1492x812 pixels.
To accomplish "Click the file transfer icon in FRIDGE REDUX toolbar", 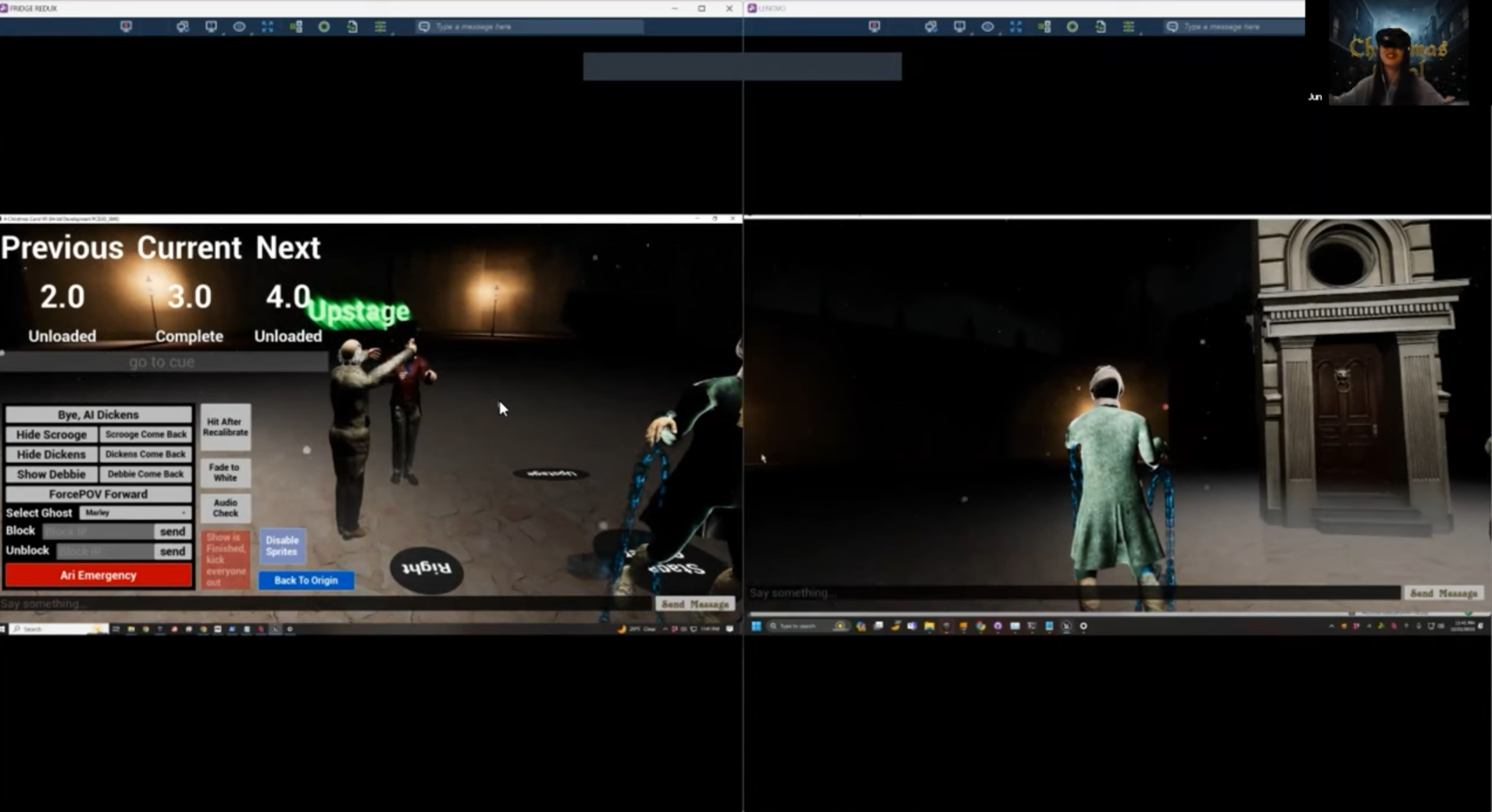I will click(296, 27).
